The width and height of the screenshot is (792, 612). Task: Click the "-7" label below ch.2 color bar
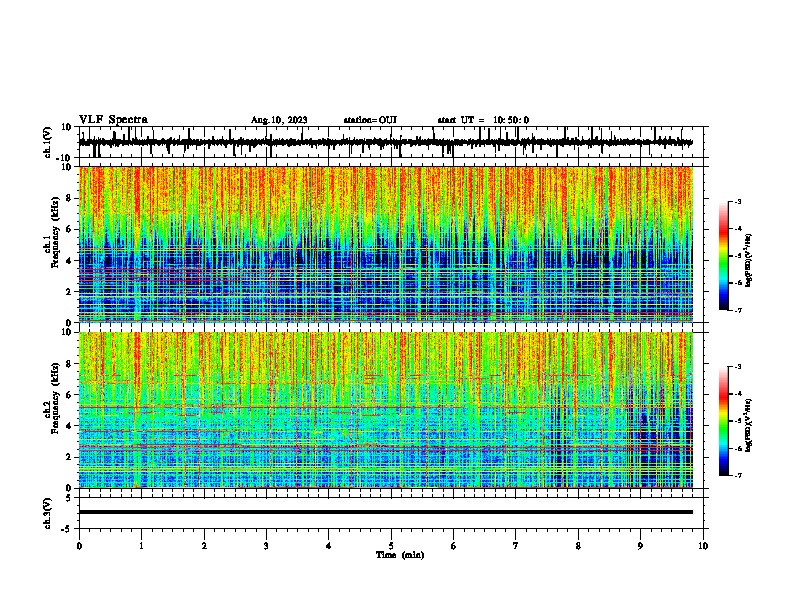click(x=738, y=475)
